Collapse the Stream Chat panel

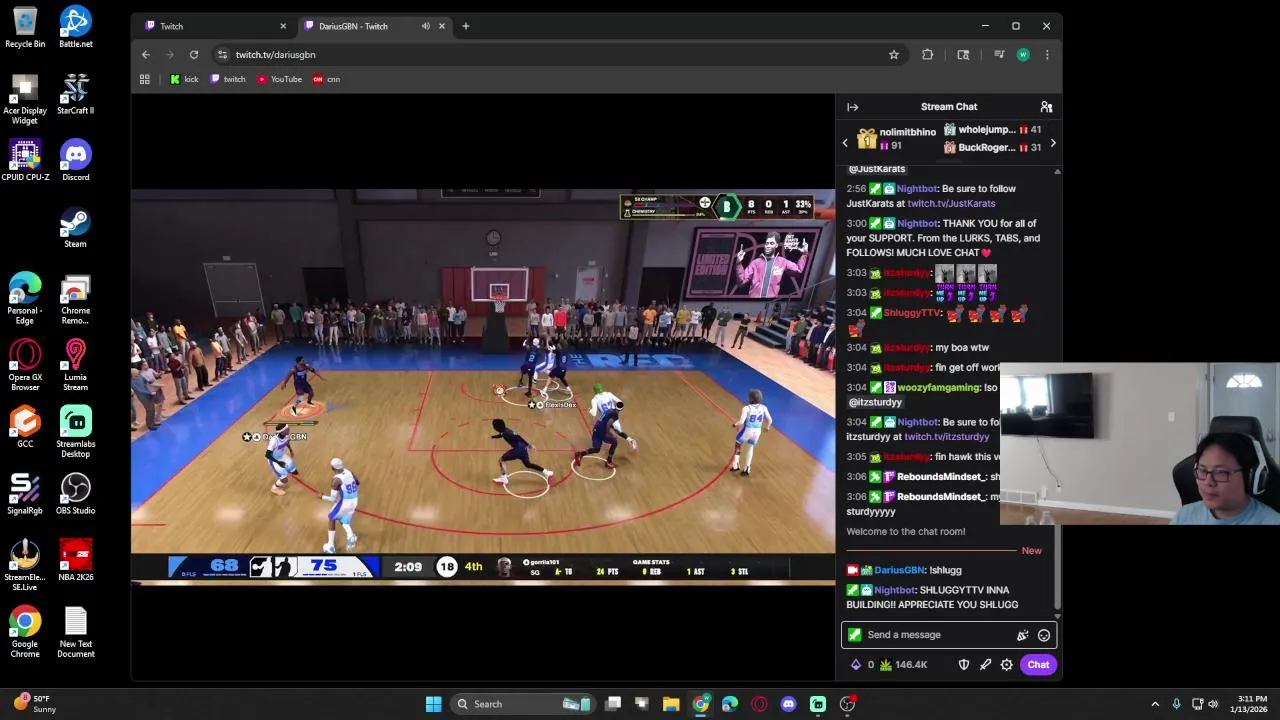click(x=852, y=107)
